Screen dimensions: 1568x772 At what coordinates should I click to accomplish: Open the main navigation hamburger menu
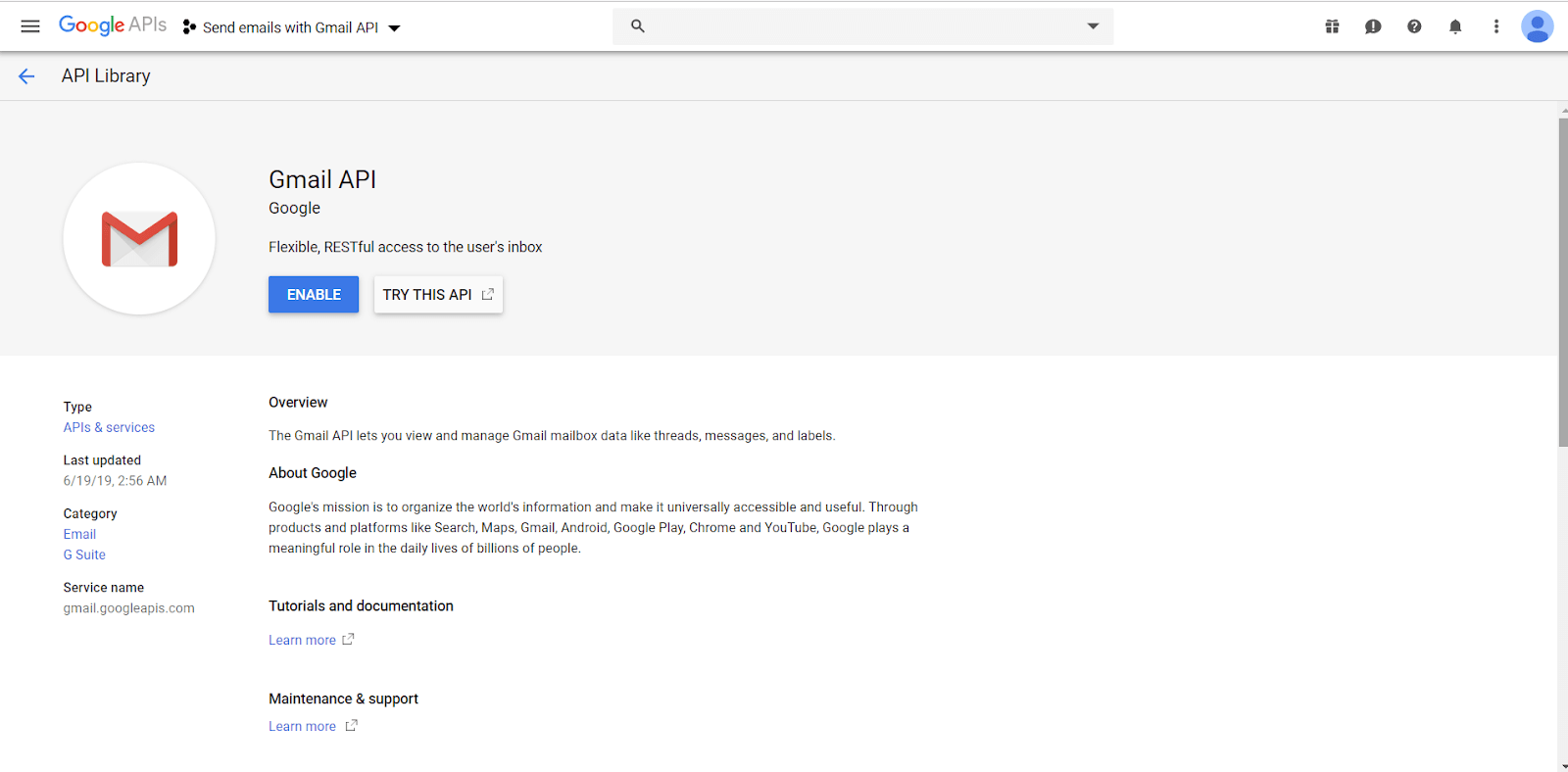pyautogui.click(x=30, y=26)
